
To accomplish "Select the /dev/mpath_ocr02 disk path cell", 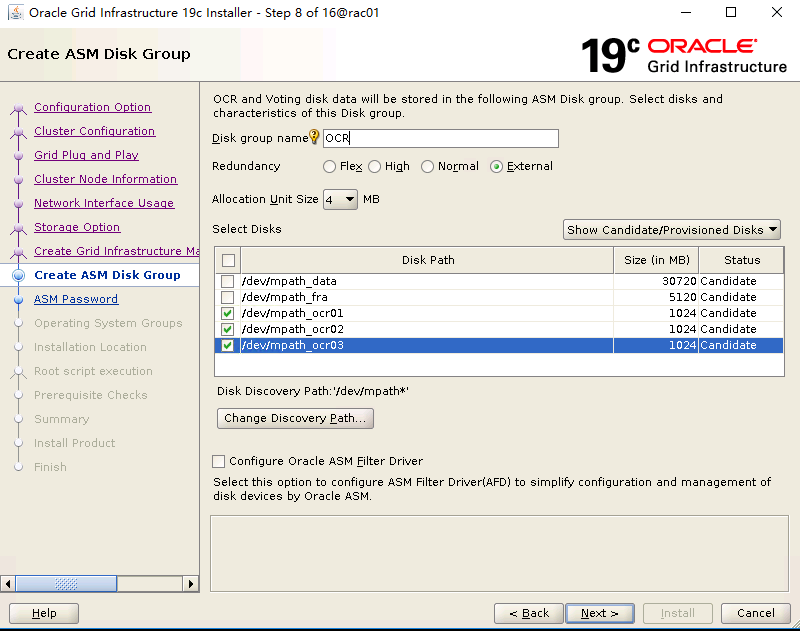I will [x=427, y=329].
